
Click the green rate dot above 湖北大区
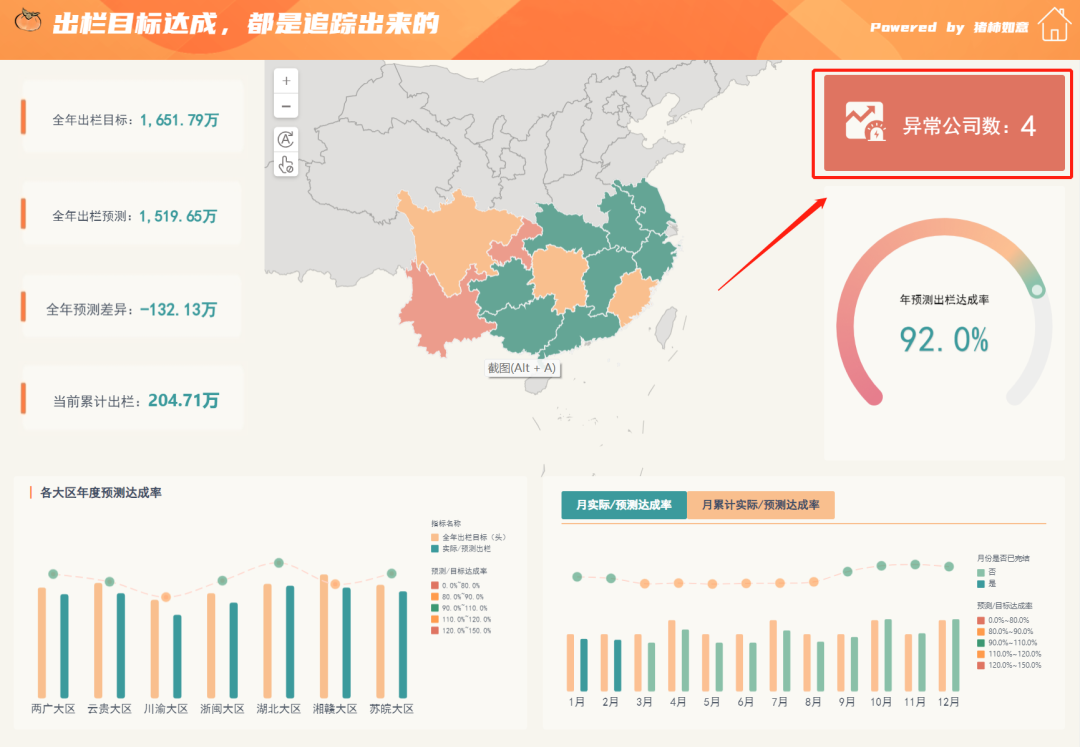tap(278, 563)
